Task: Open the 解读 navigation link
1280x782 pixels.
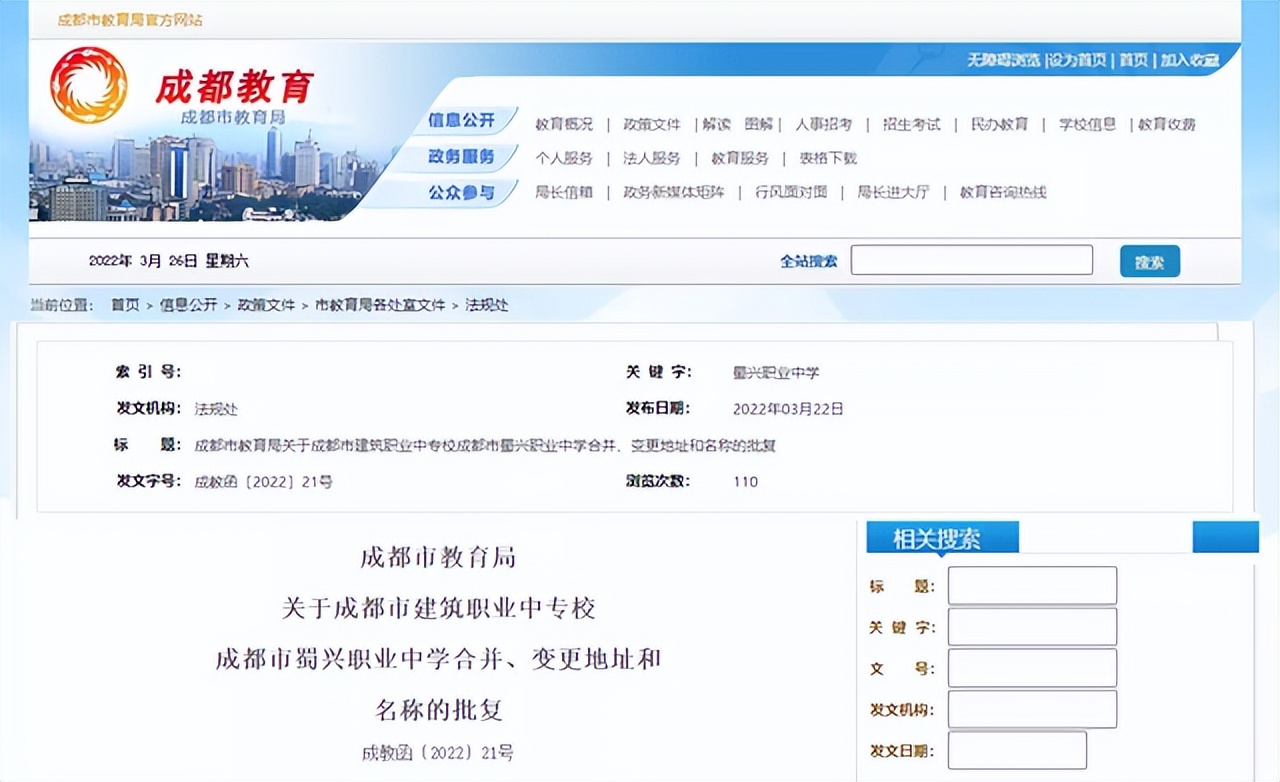Action: tap(716, 125)
